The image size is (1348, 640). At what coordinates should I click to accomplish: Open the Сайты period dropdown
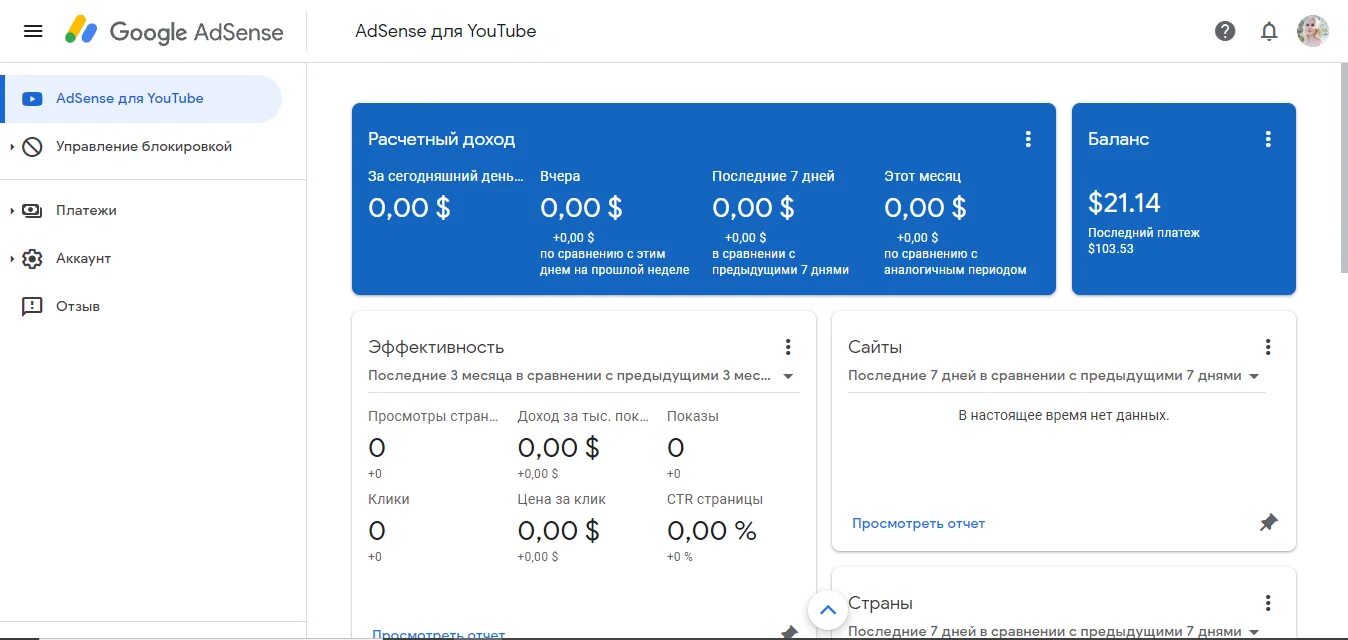tap(1055, 376)
